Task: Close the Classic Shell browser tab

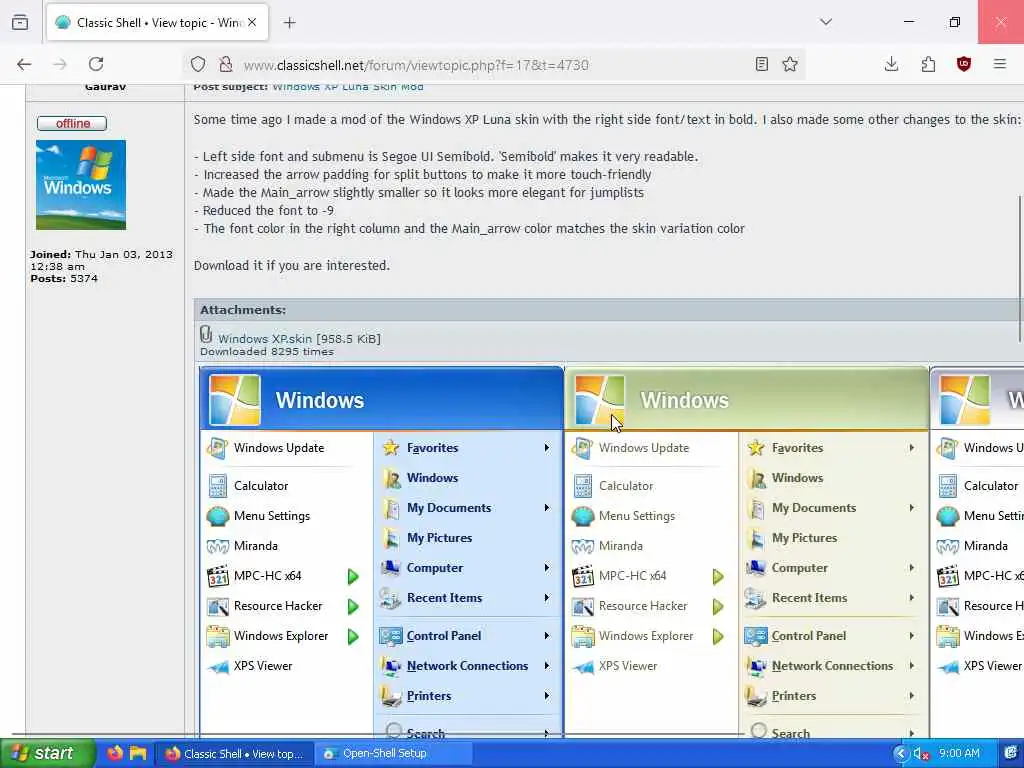Action: coord(252,23)
